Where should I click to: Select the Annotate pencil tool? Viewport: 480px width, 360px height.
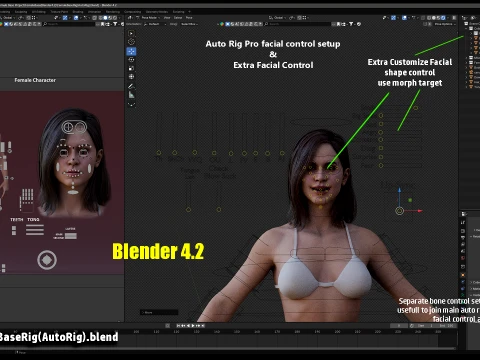coord(131,86)
